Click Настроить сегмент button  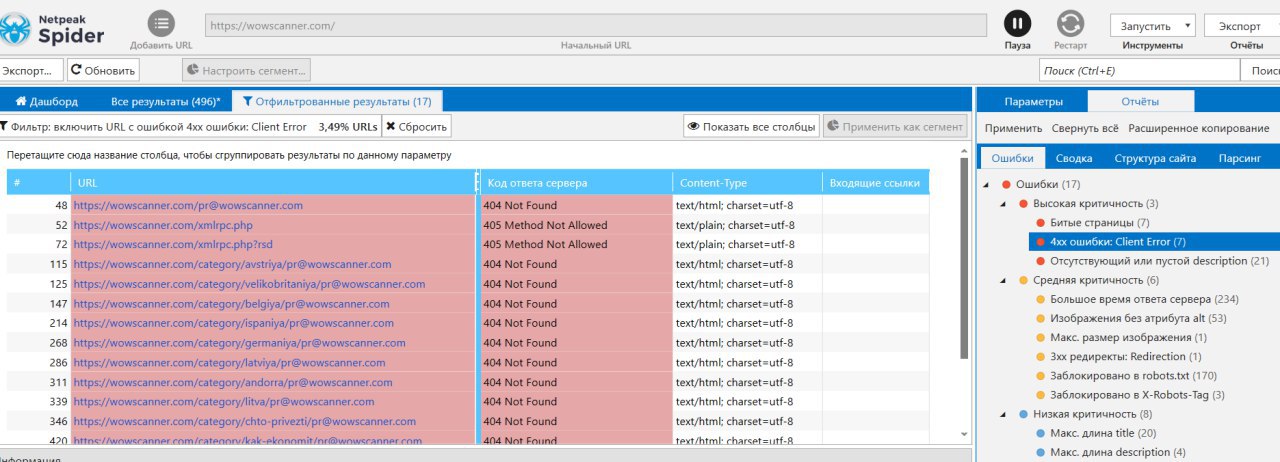click(246, 70)
